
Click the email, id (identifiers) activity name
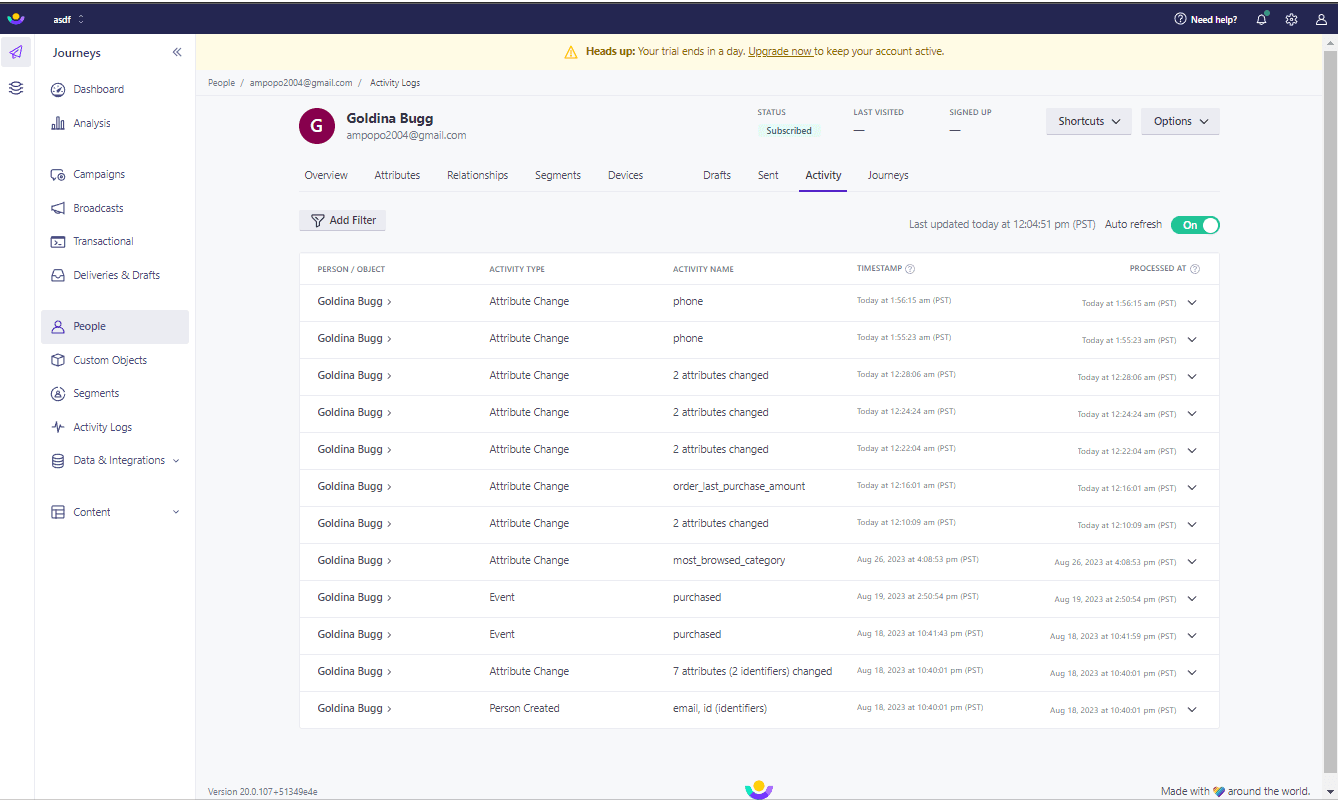(720, 708)
